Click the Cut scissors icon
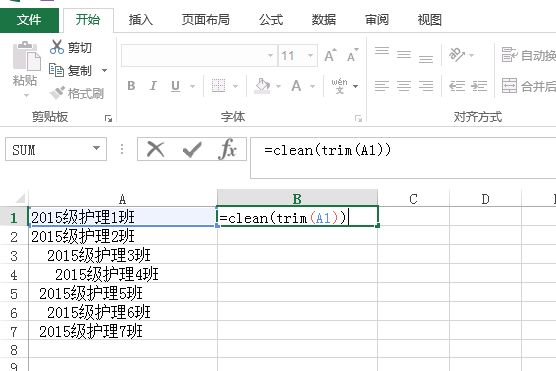Screen dimensions: 556x371 57,47
